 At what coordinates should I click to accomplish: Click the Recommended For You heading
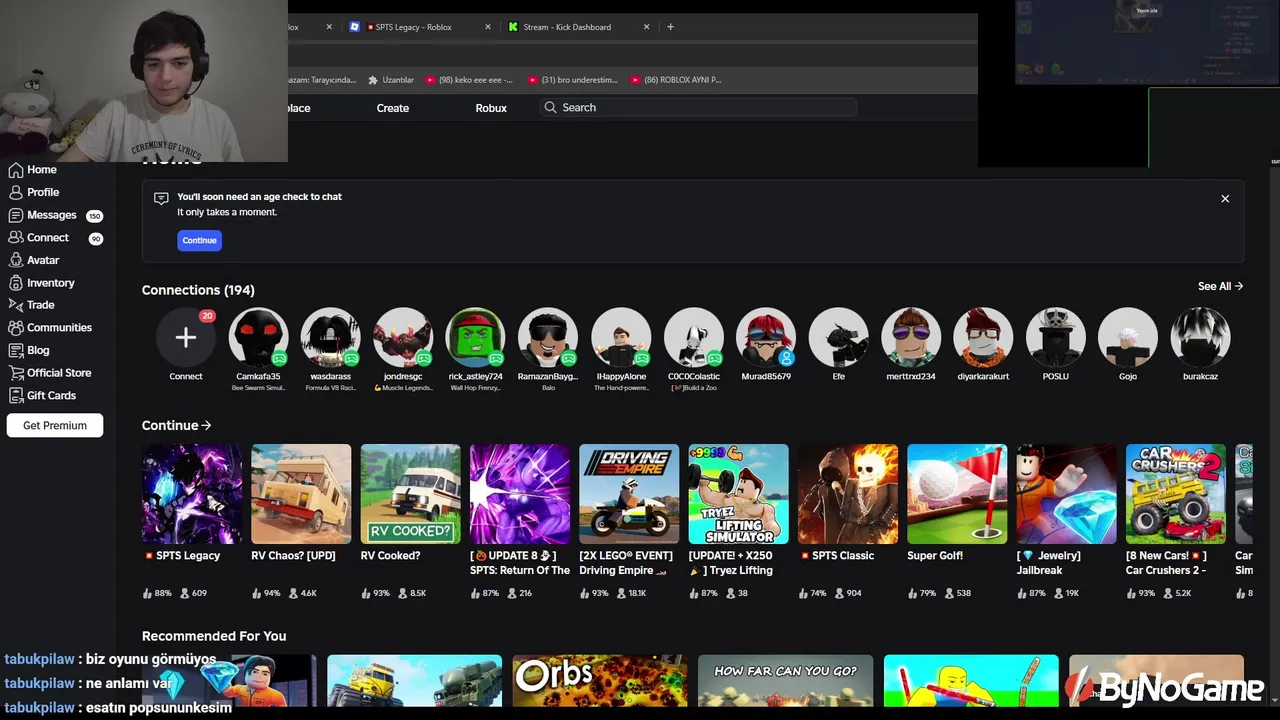click(214, 636)
